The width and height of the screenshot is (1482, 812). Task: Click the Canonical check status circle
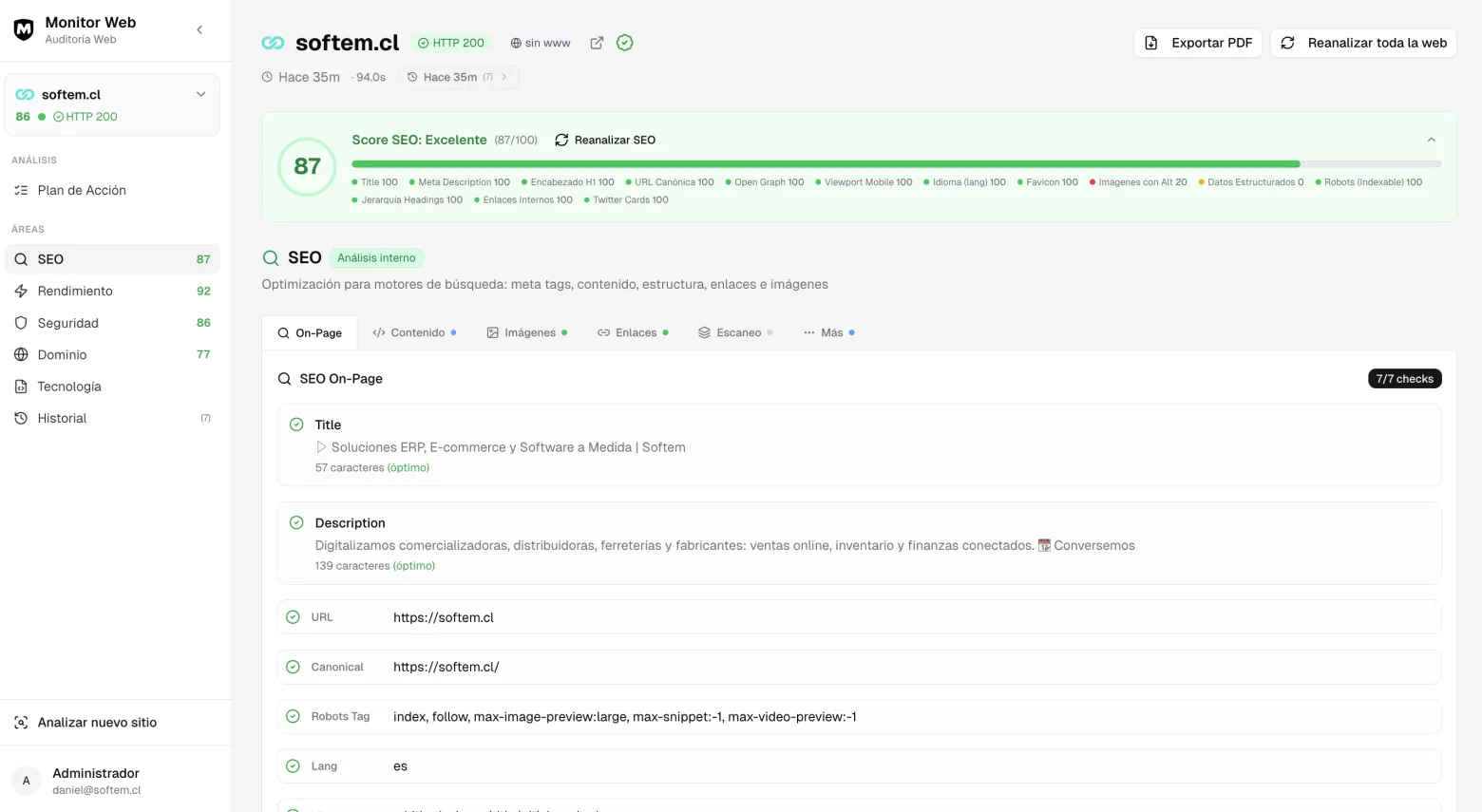(293, 667)
